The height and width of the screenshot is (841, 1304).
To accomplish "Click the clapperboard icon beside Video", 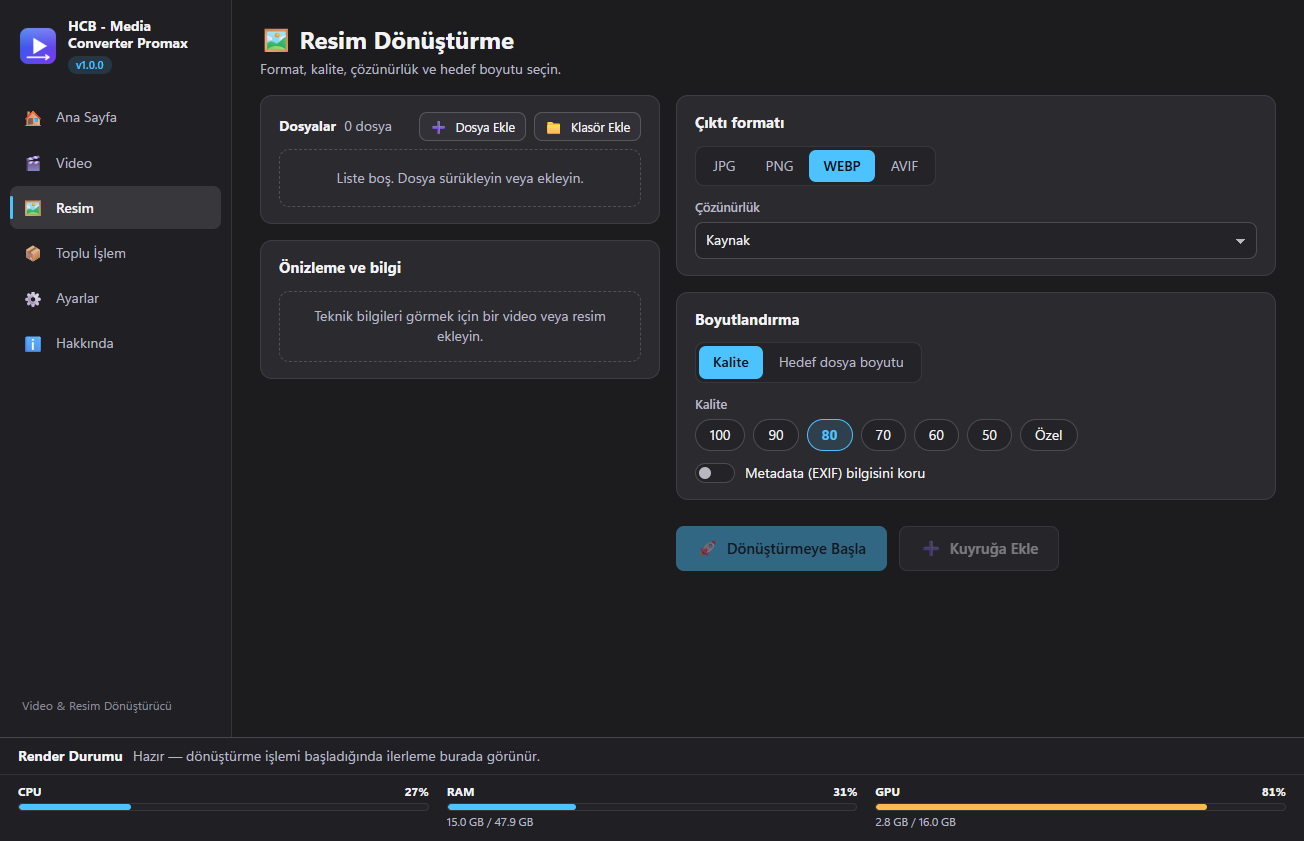I will pos(33,163).
